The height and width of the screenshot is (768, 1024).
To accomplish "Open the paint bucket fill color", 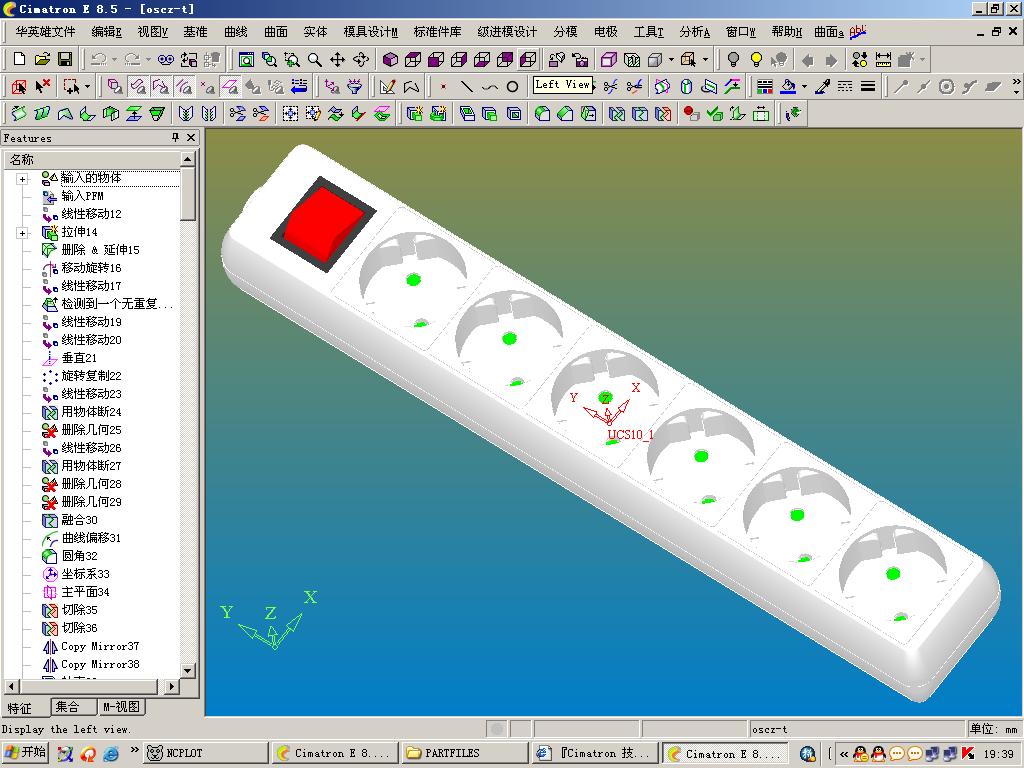I will [x=788, y=86].
